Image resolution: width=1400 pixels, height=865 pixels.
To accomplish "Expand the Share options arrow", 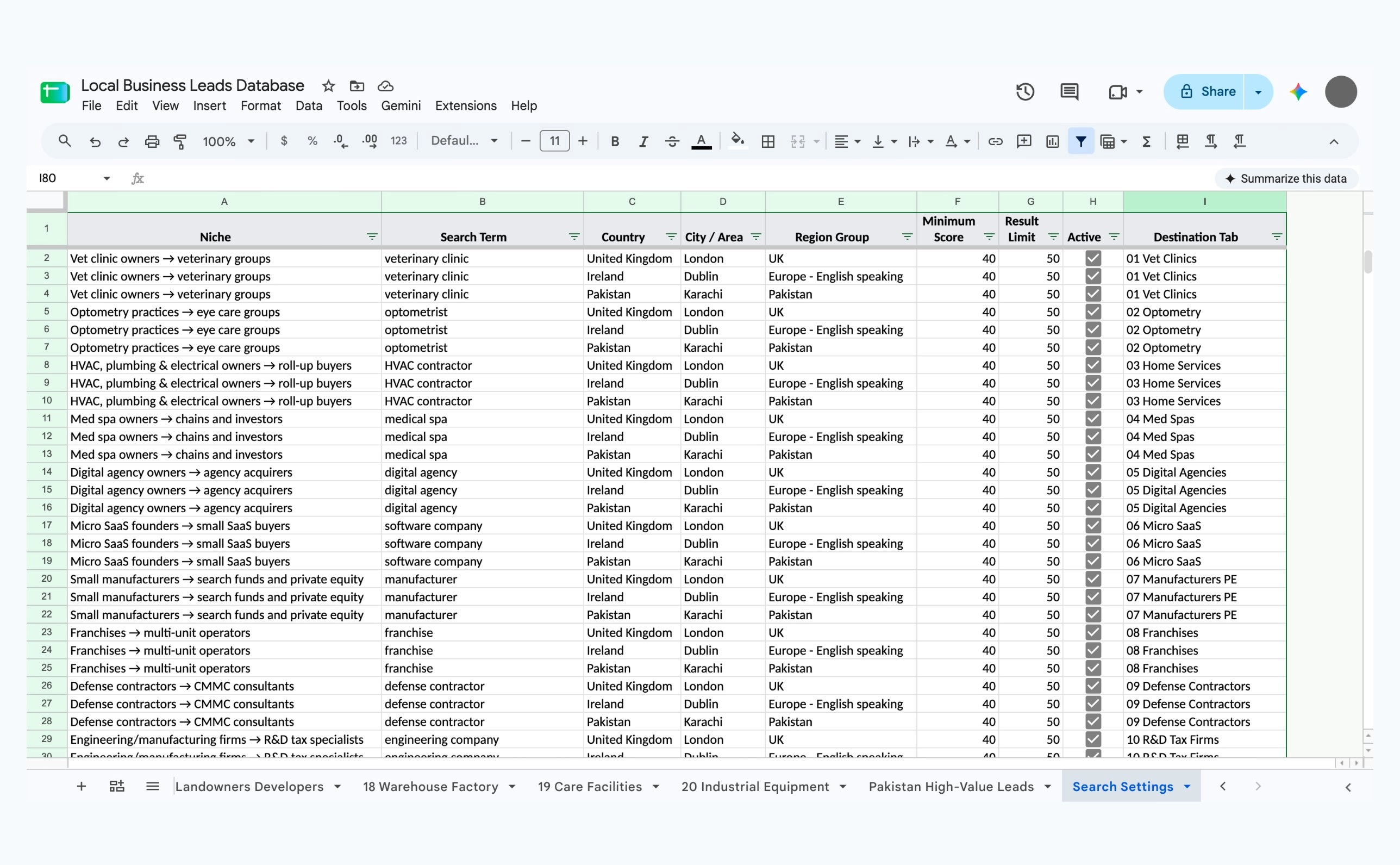I will pos(1258,91).
